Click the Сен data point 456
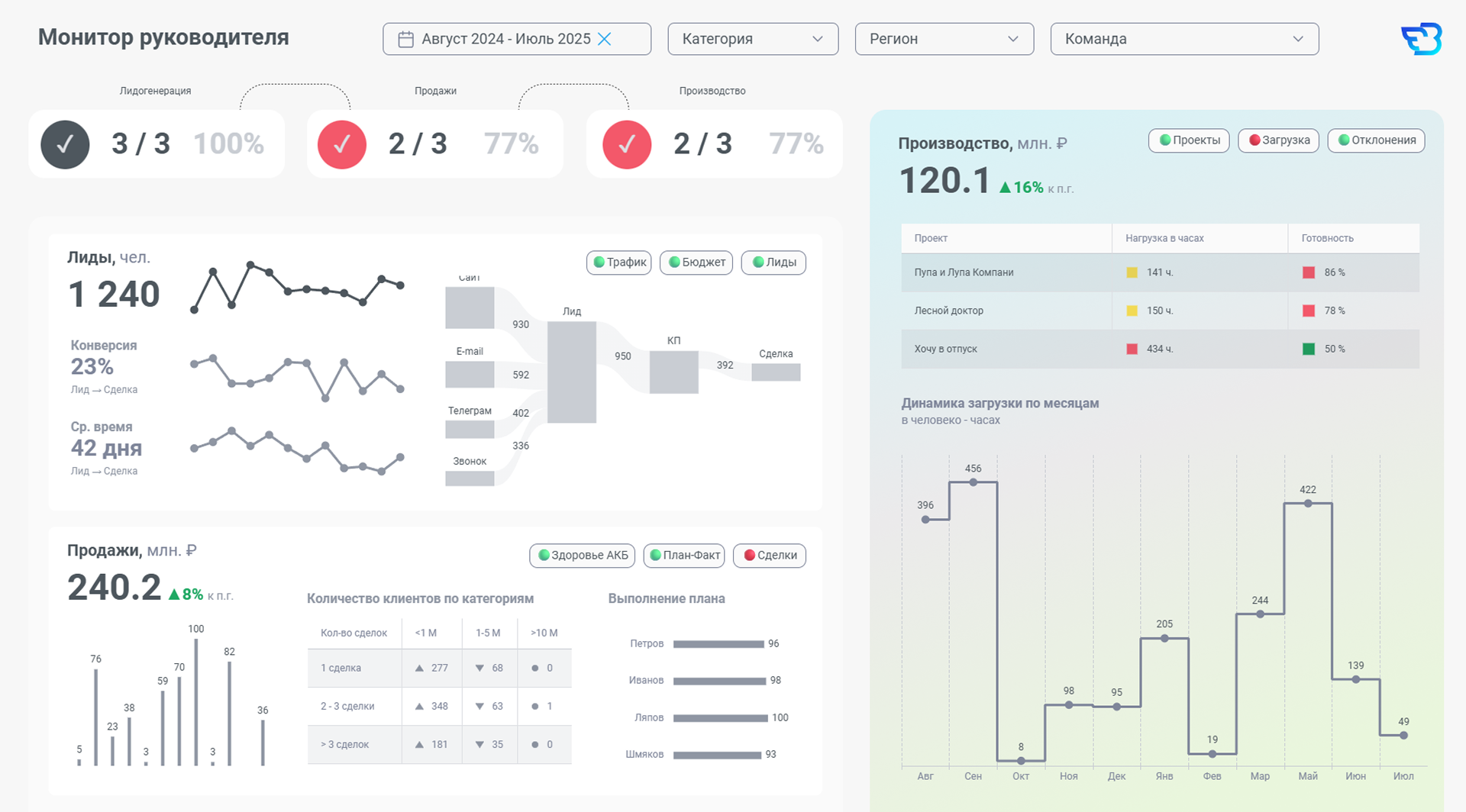 pyautogui.click(x=973, y=482)
